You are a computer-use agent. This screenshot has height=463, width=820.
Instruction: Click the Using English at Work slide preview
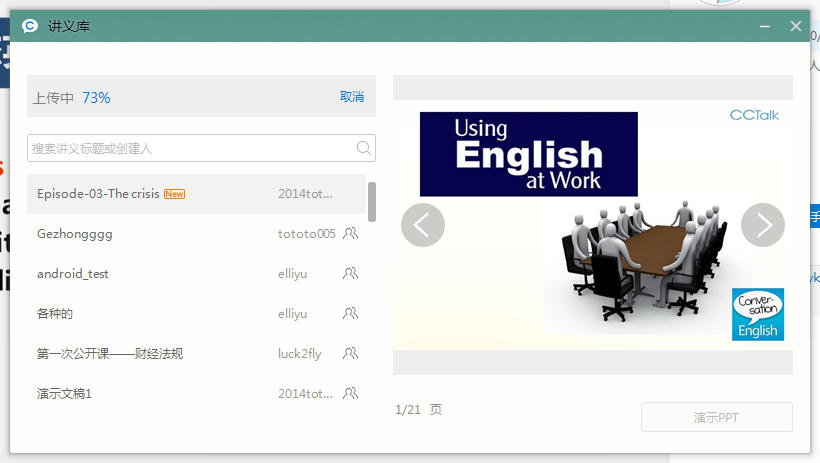tap(592, 225)
